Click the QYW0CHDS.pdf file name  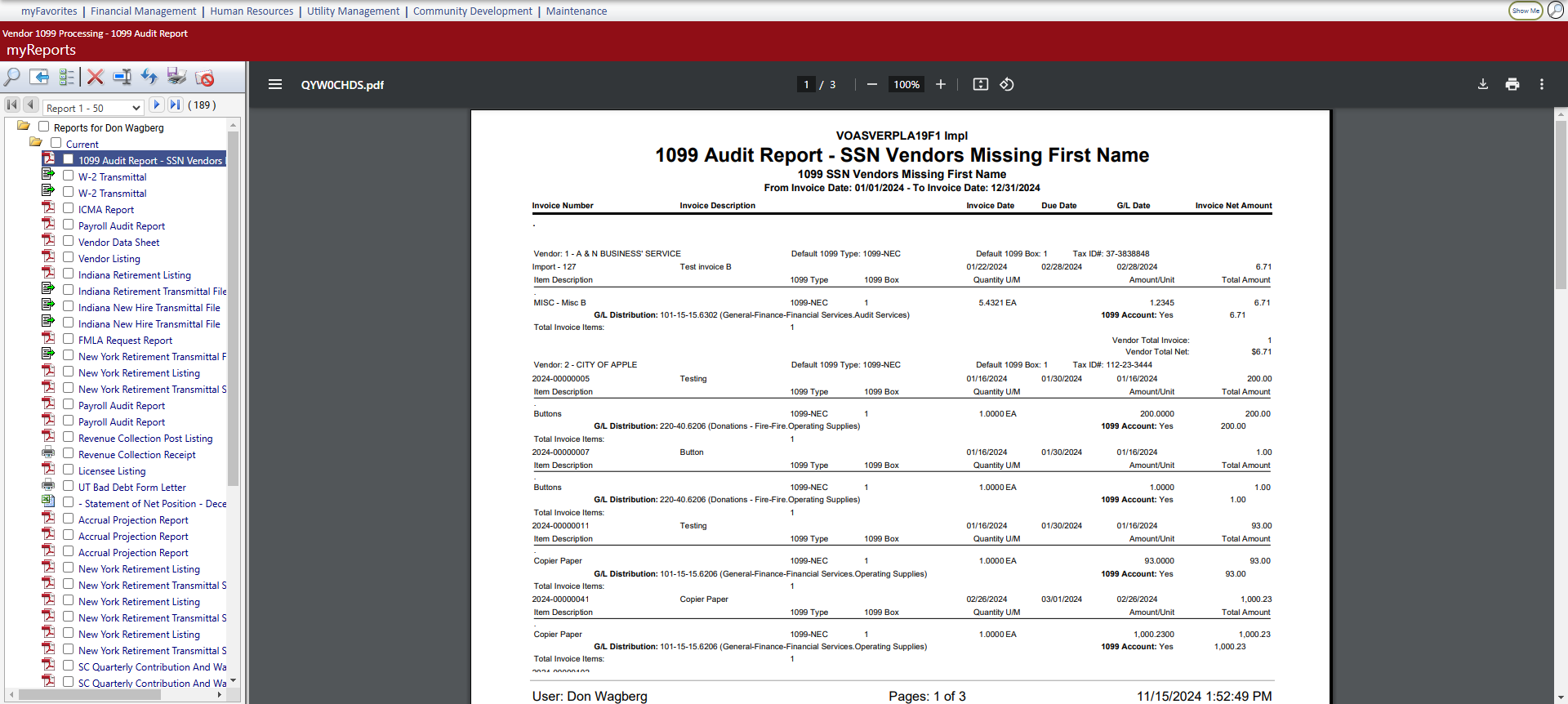[x=342, y=85]
